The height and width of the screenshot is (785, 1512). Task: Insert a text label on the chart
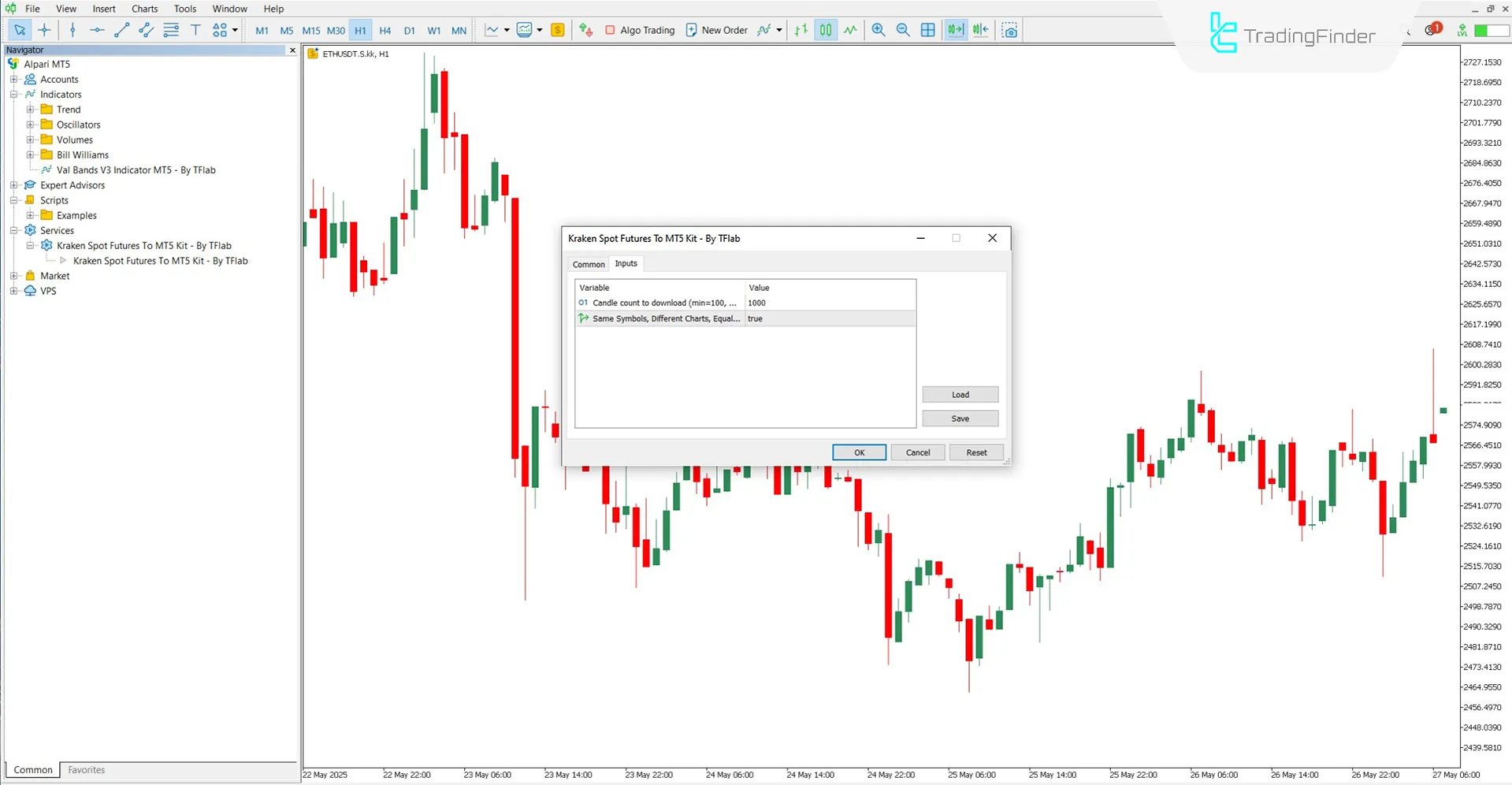195,30
